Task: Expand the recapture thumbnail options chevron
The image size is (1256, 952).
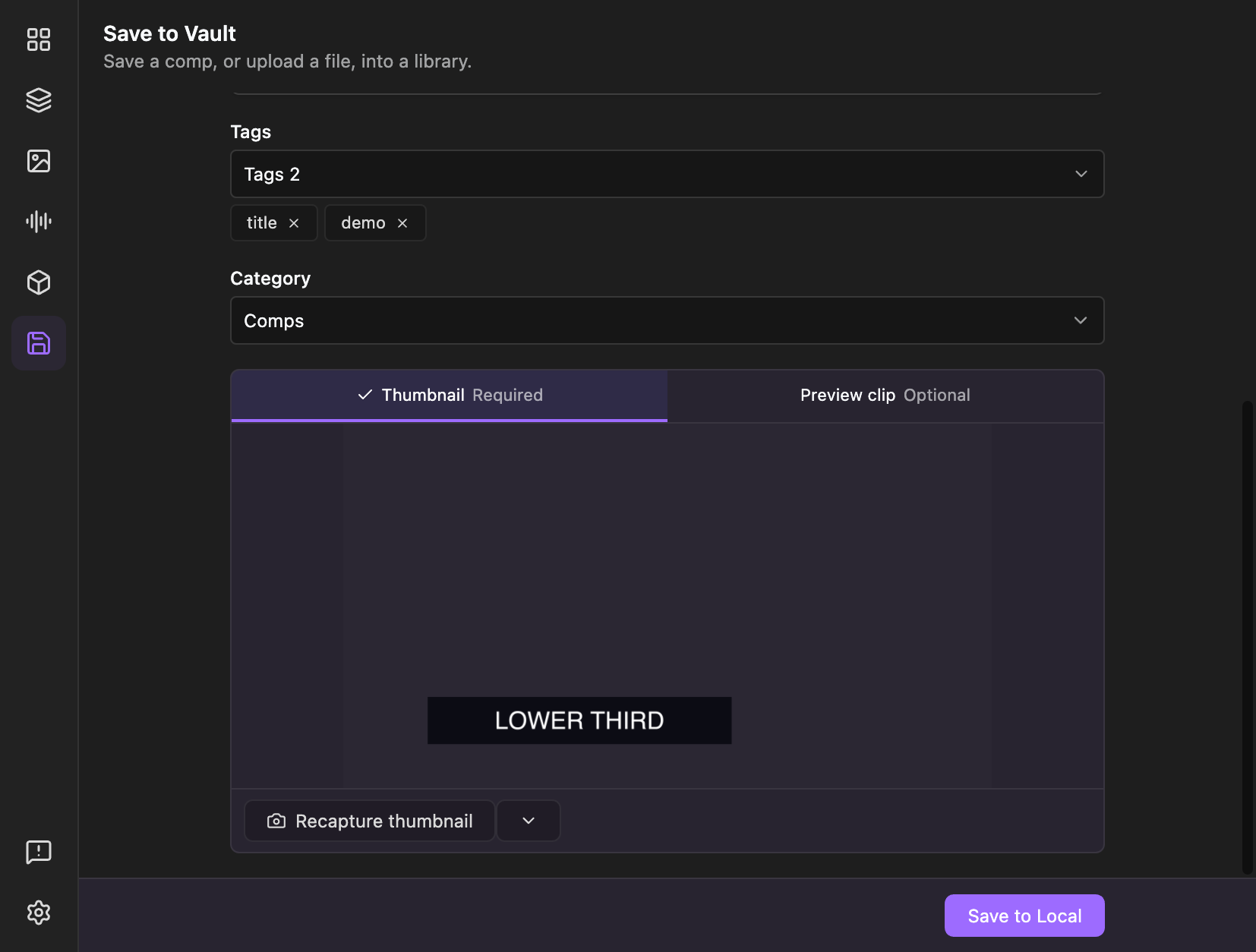Action: coord(529,821)
